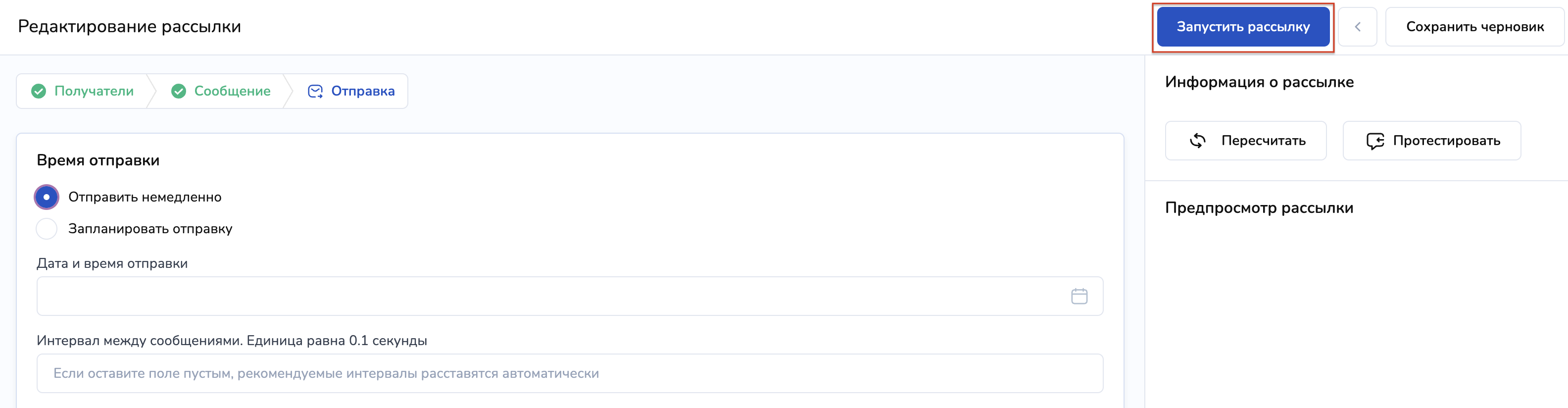Open the Сообщение step
Screen dimensions: 1568x408
point(232,91)
